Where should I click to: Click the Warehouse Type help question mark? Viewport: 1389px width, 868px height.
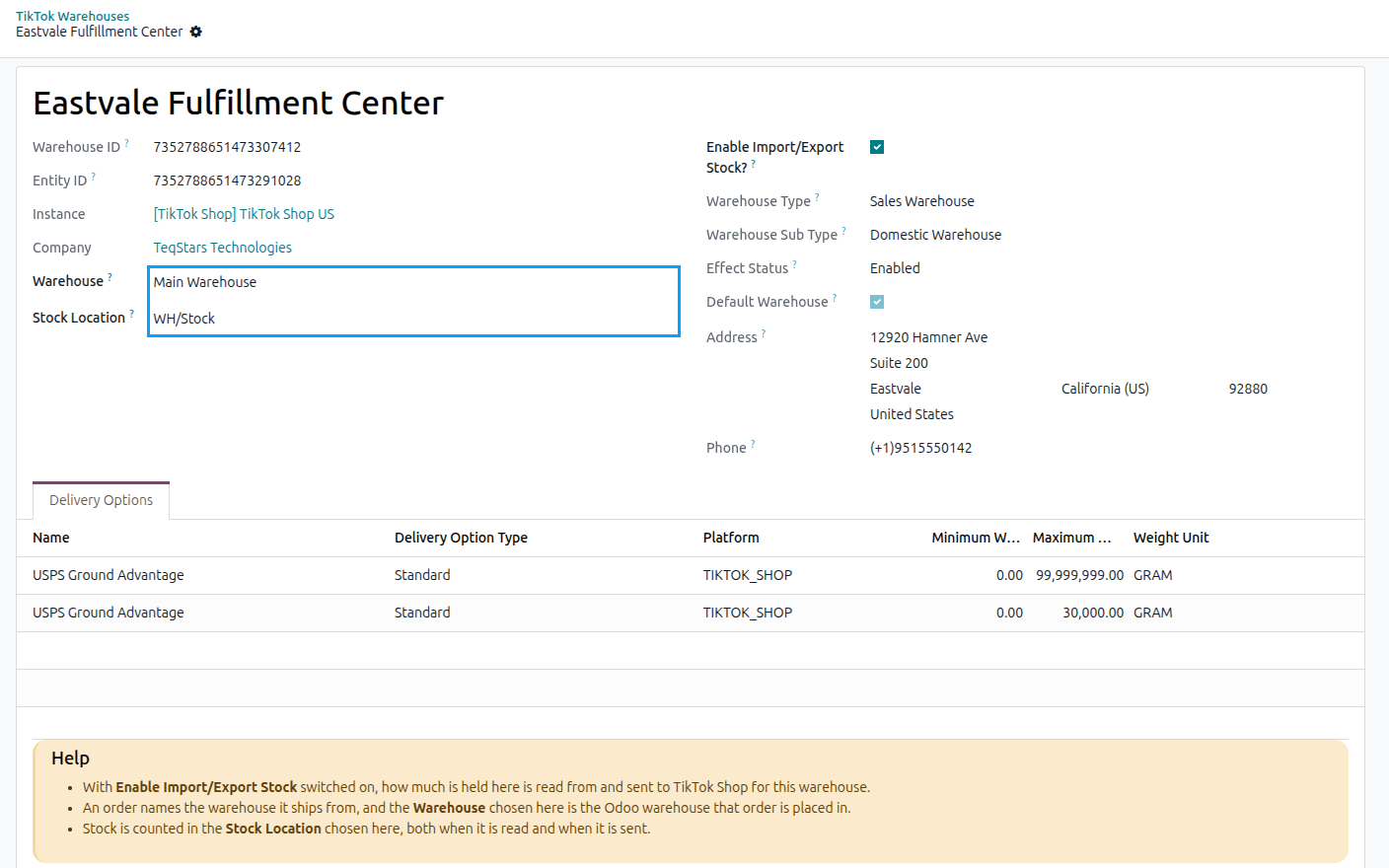tap(817, 197)
